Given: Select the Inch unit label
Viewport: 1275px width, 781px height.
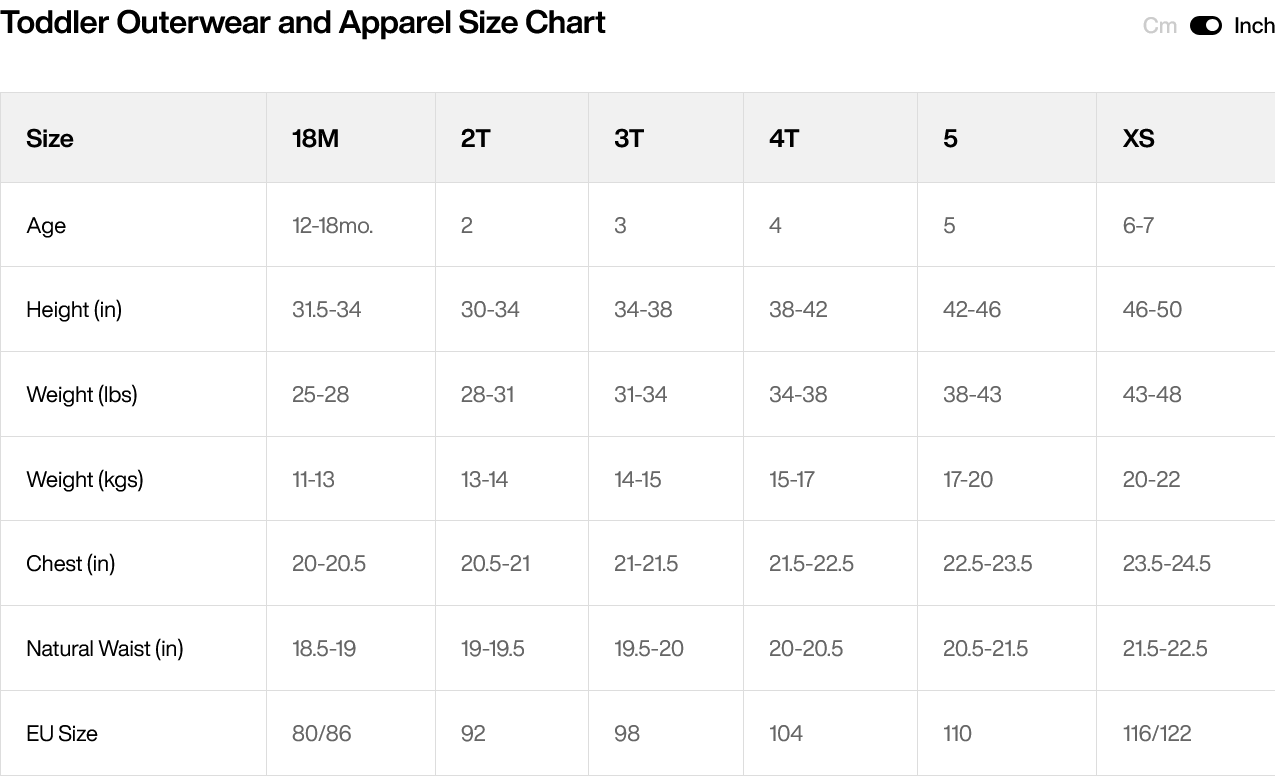Looking at the screenshot, I should 1254,26.
